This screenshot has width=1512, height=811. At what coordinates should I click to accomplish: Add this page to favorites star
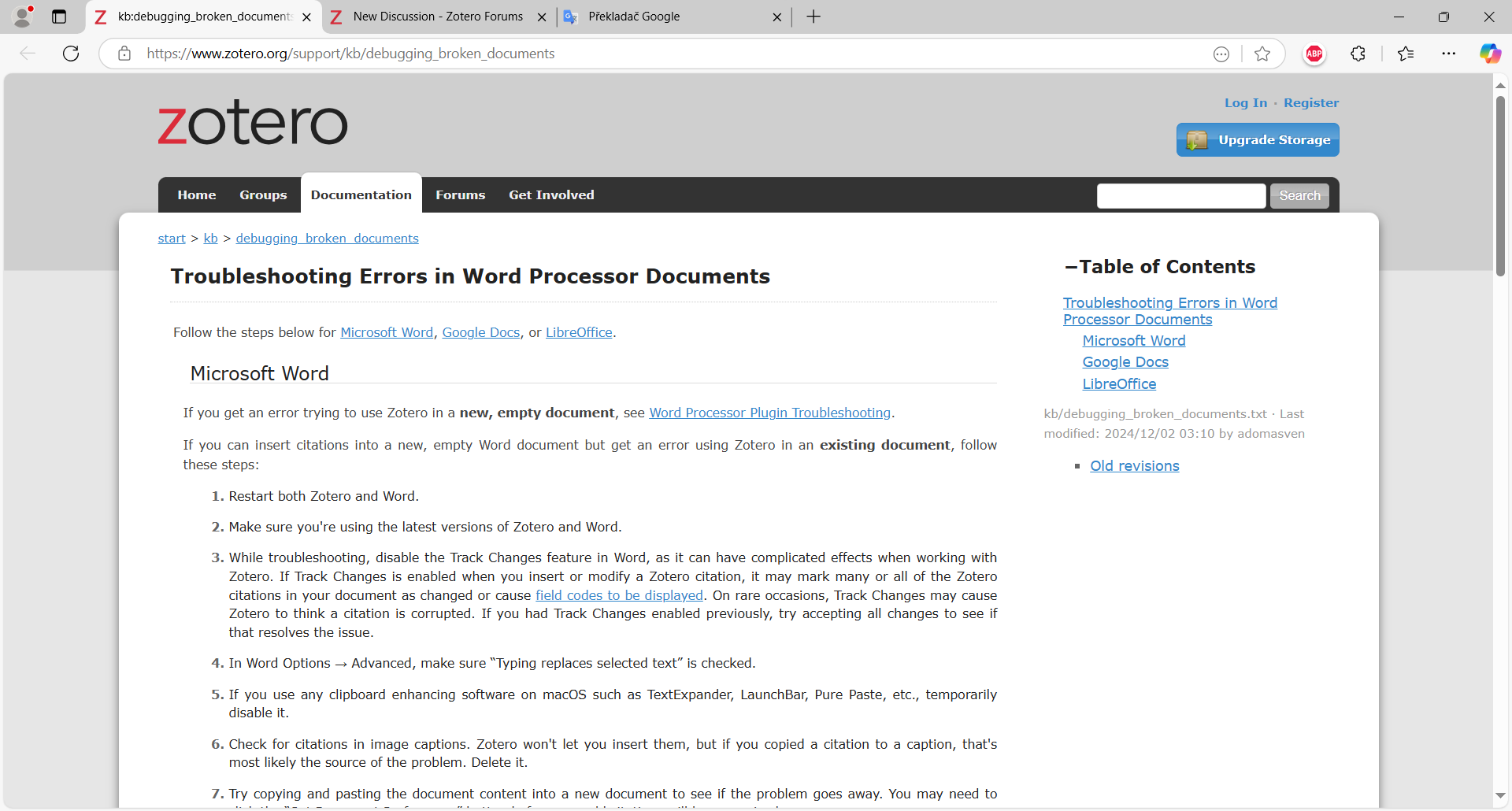point(1262,54)
